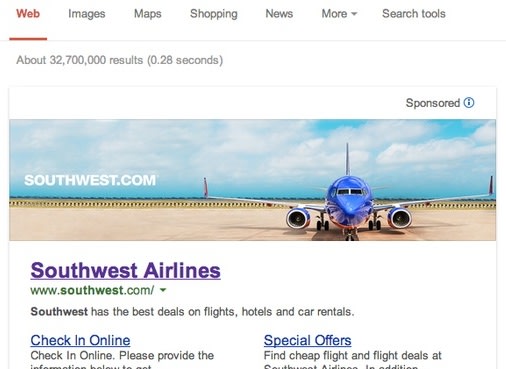Click the www.southwest.com/ green URL
The image size is (506, 369).
coord(92,290)
